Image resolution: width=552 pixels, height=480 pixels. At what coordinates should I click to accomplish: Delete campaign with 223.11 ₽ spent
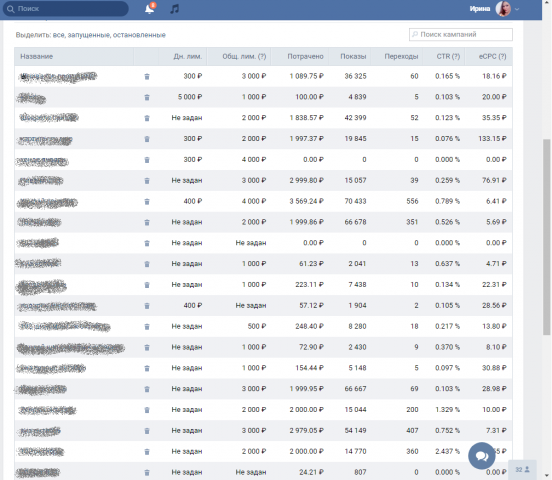coord(147,285)
